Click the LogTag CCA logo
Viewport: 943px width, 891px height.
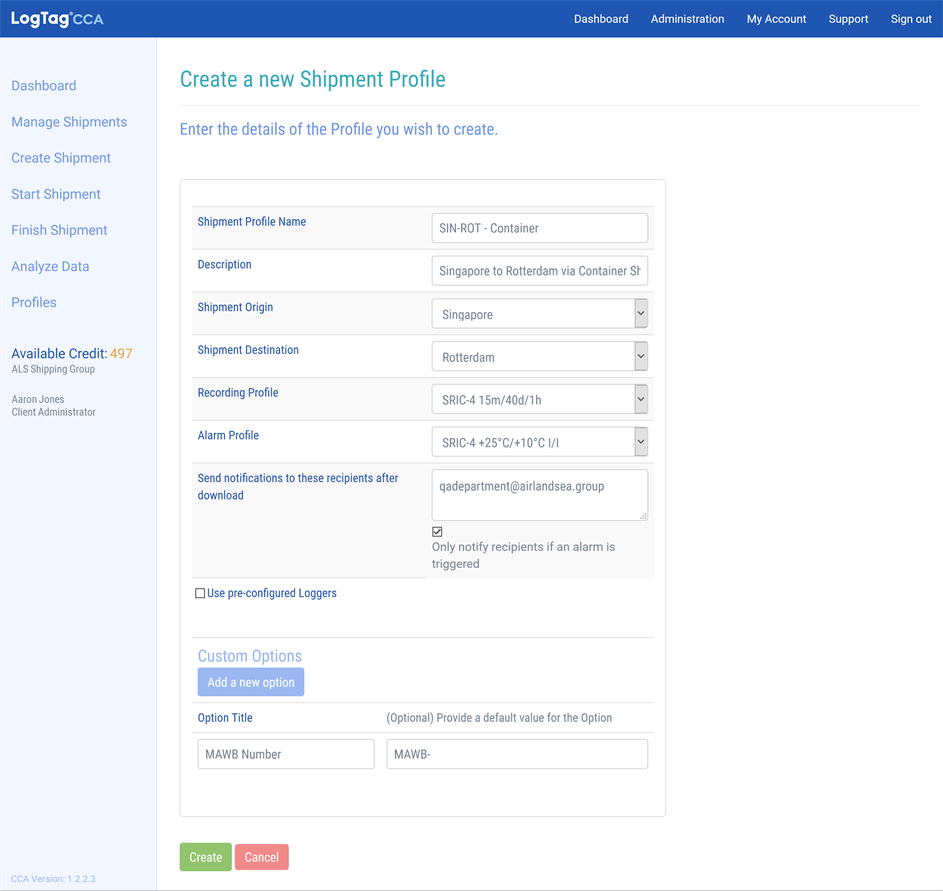[x=57, y=19]
